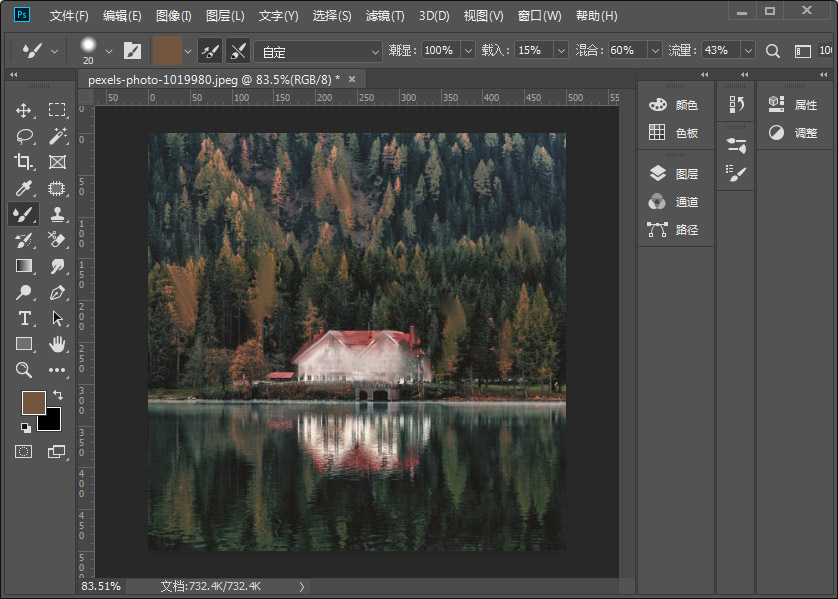Open the 编辑(E) menu

[x=122, y=16]
